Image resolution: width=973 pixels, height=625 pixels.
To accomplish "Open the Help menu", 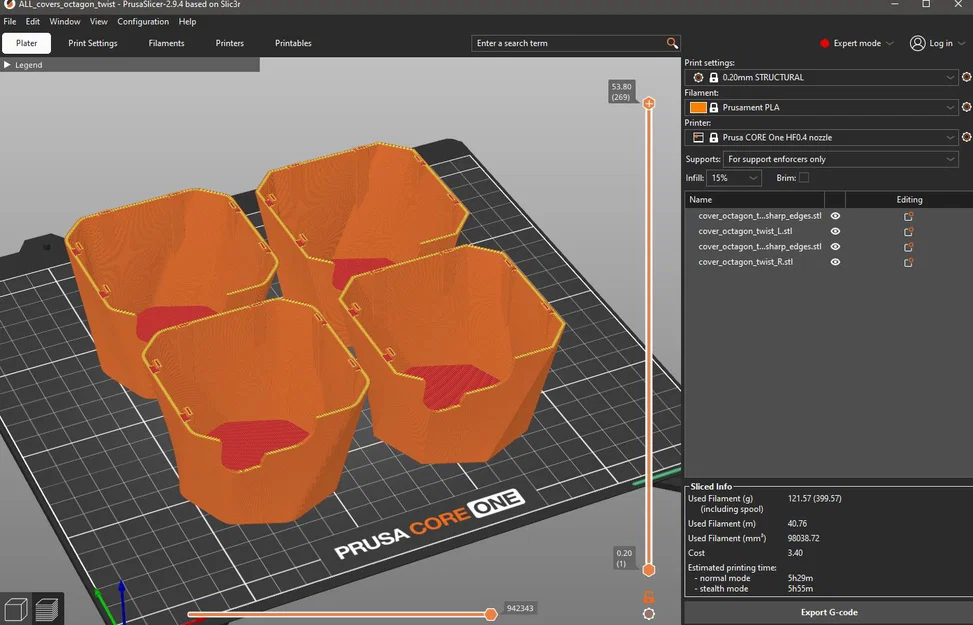I will (187, 22).
